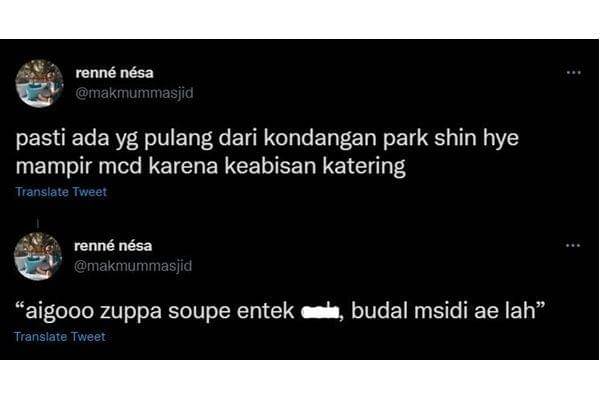Open second tweet text starting with aigooo
Viewport: 600px width, 400px height.
pos(280,311)
